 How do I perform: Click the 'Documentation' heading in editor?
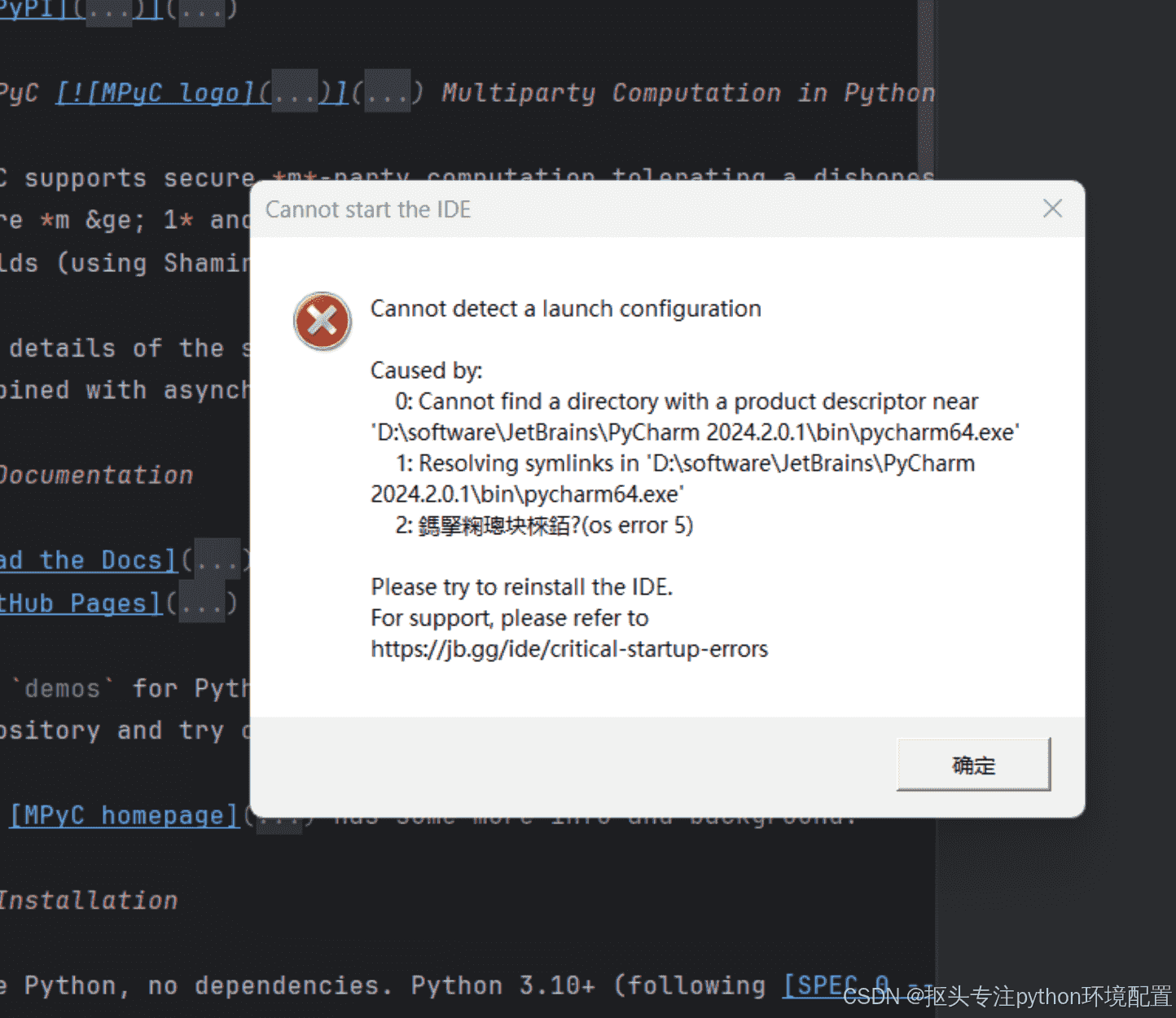(x=96, y=475)
